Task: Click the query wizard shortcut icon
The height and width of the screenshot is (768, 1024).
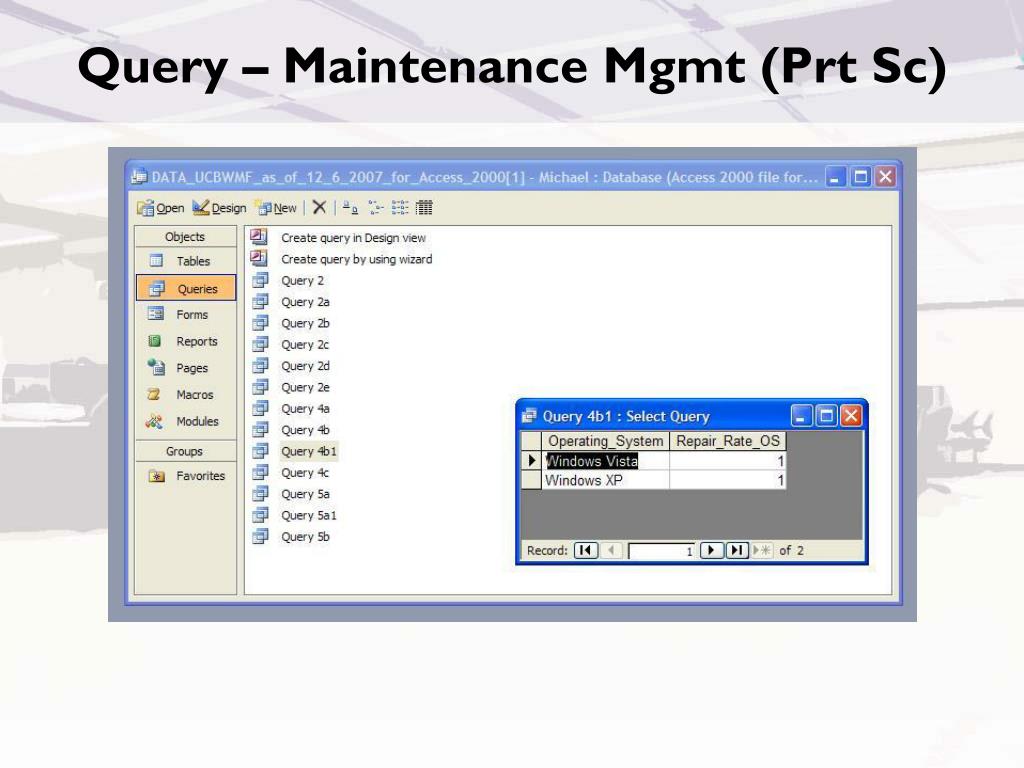Action: 259,258
